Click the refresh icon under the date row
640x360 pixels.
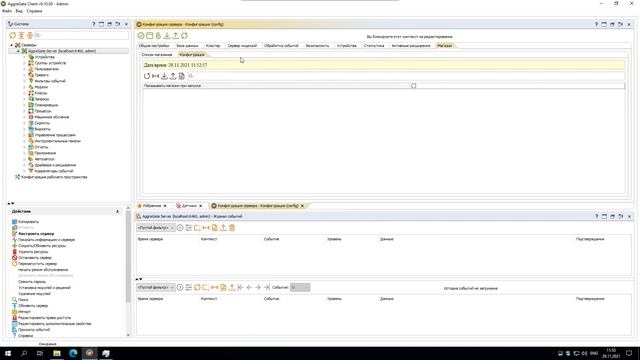click(x=147, y=76)
